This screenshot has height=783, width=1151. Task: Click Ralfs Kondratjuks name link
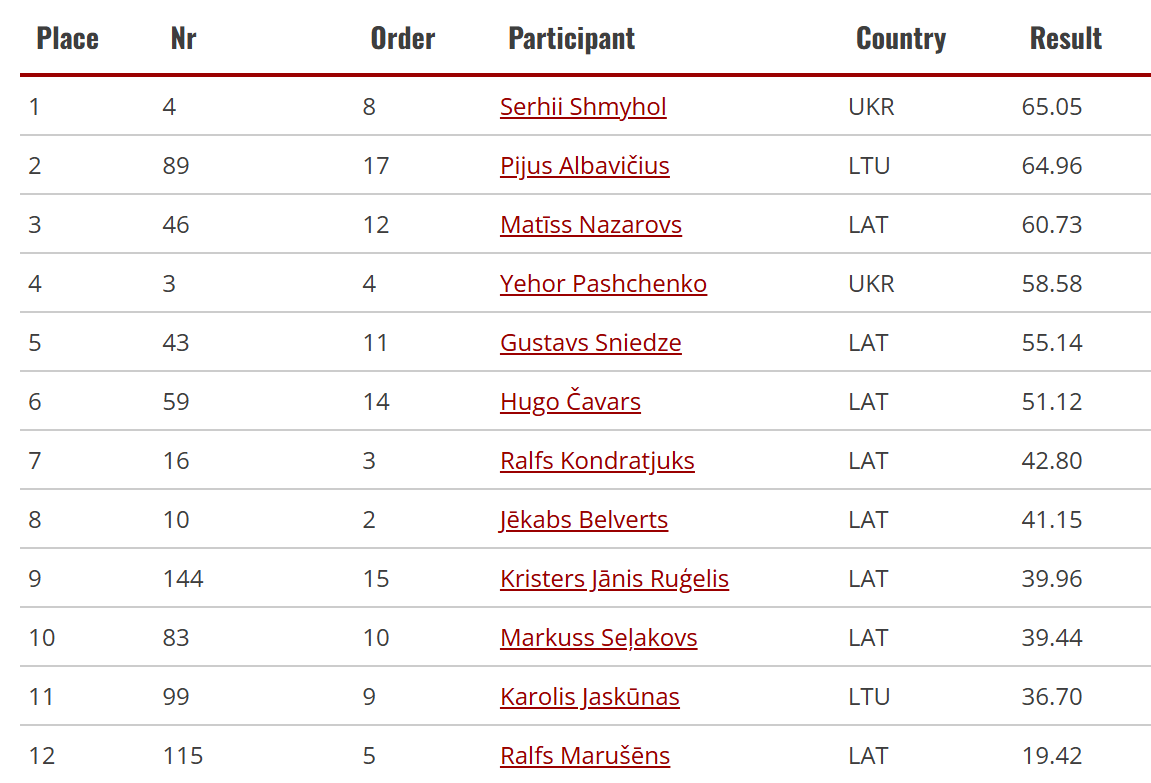[x=597, y=461]
